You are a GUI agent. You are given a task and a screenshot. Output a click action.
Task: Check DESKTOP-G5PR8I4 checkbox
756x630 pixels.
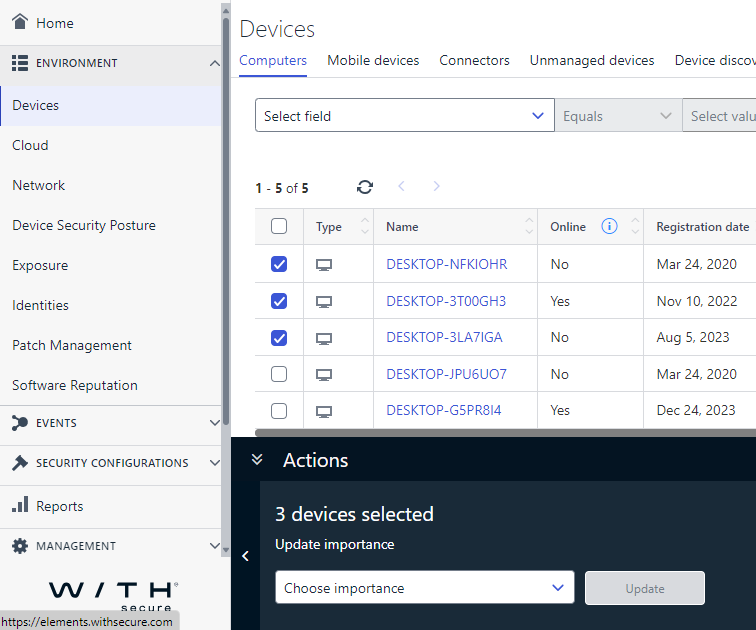pos(279,411)
